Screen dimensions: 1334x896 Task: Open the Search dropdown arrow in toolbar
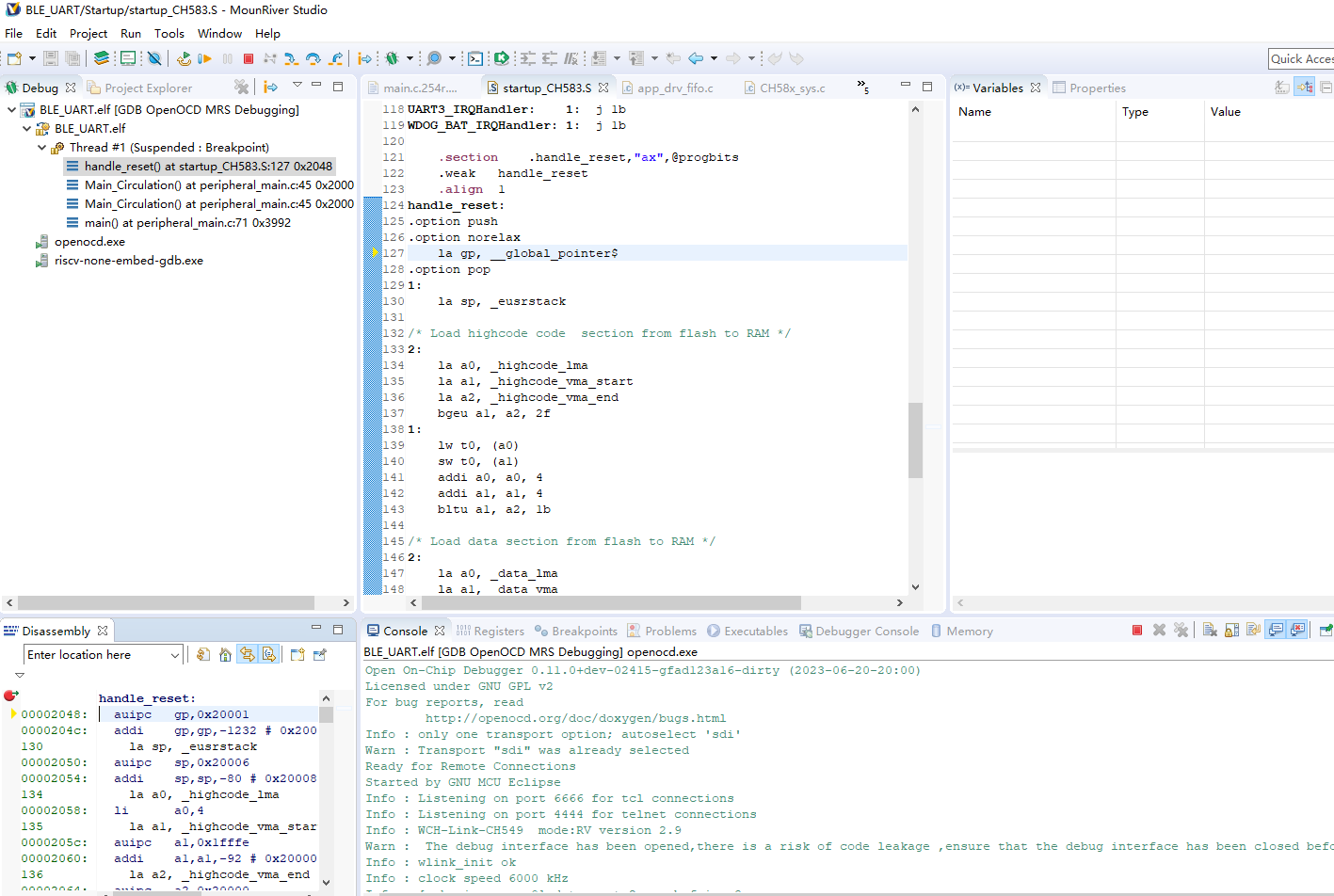[452, 58]
